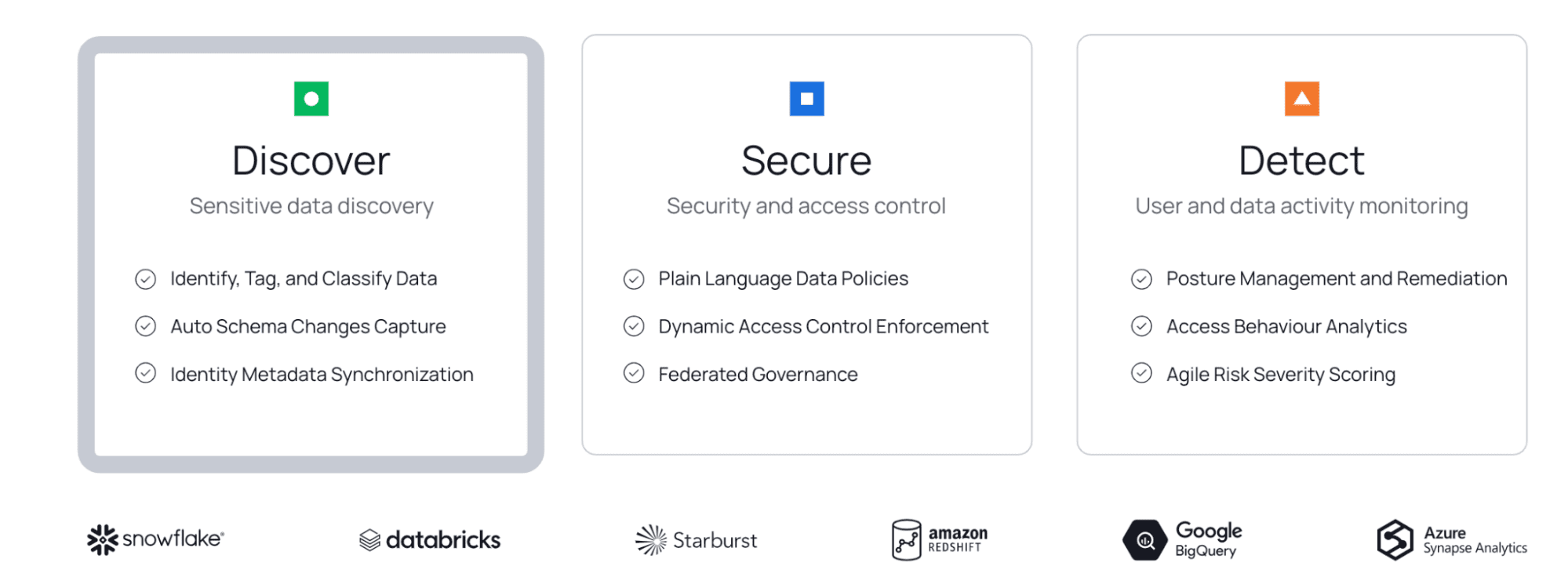Click Posture Management and Remediation text
1568x577 pixels.
point(1337,279)
